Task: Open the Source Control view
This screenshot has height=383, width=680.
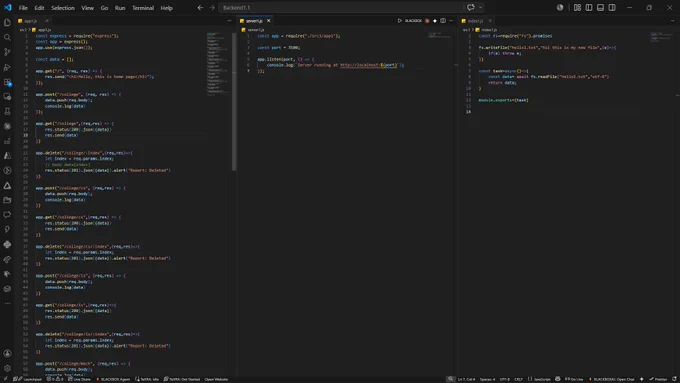Action: pyautogui.click(x=7, y=52)
